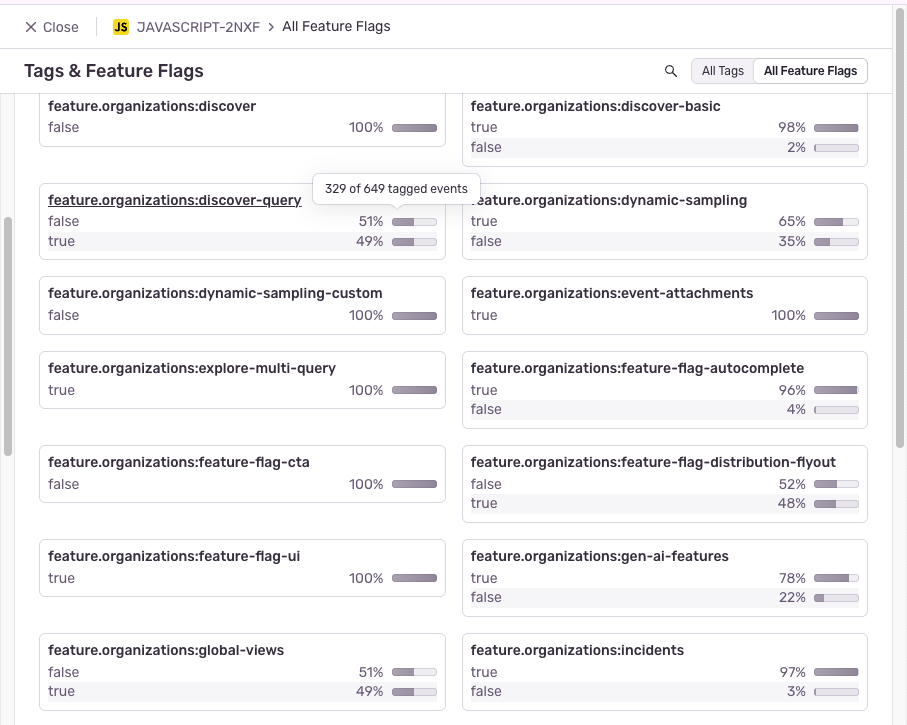Click the inner panel left scrollbar
The height and width of the screenshot is (725, 907).
[8, 335]
